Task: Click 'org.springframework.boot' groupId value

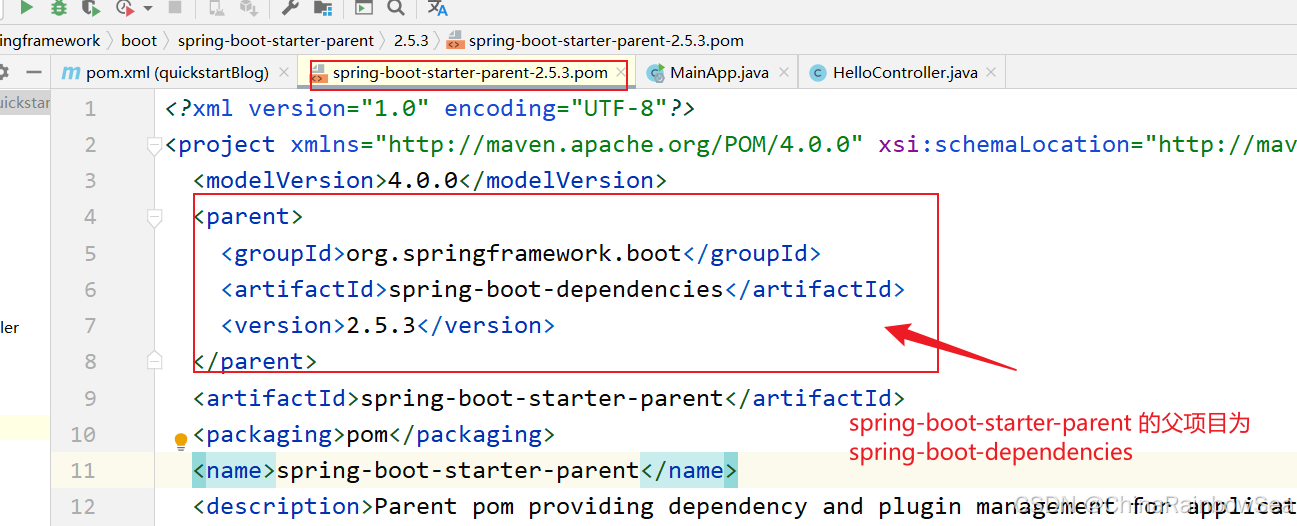Action: pyautogui.click(x=513, y=254)
